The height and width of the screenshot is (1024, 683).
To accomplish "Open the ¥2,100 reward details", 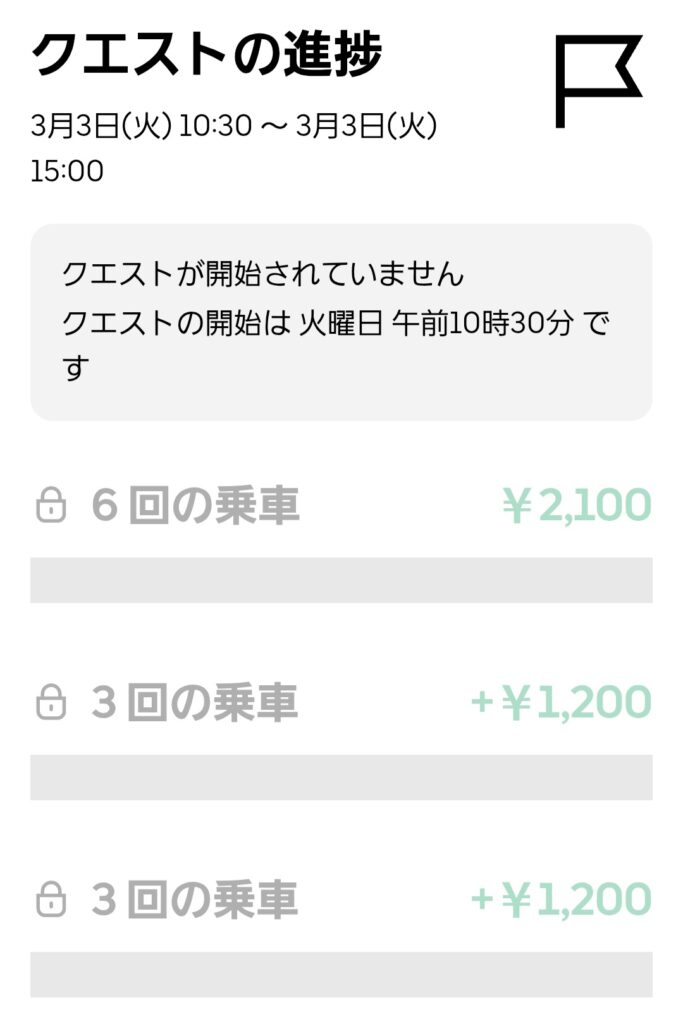I will pos(580,506).
